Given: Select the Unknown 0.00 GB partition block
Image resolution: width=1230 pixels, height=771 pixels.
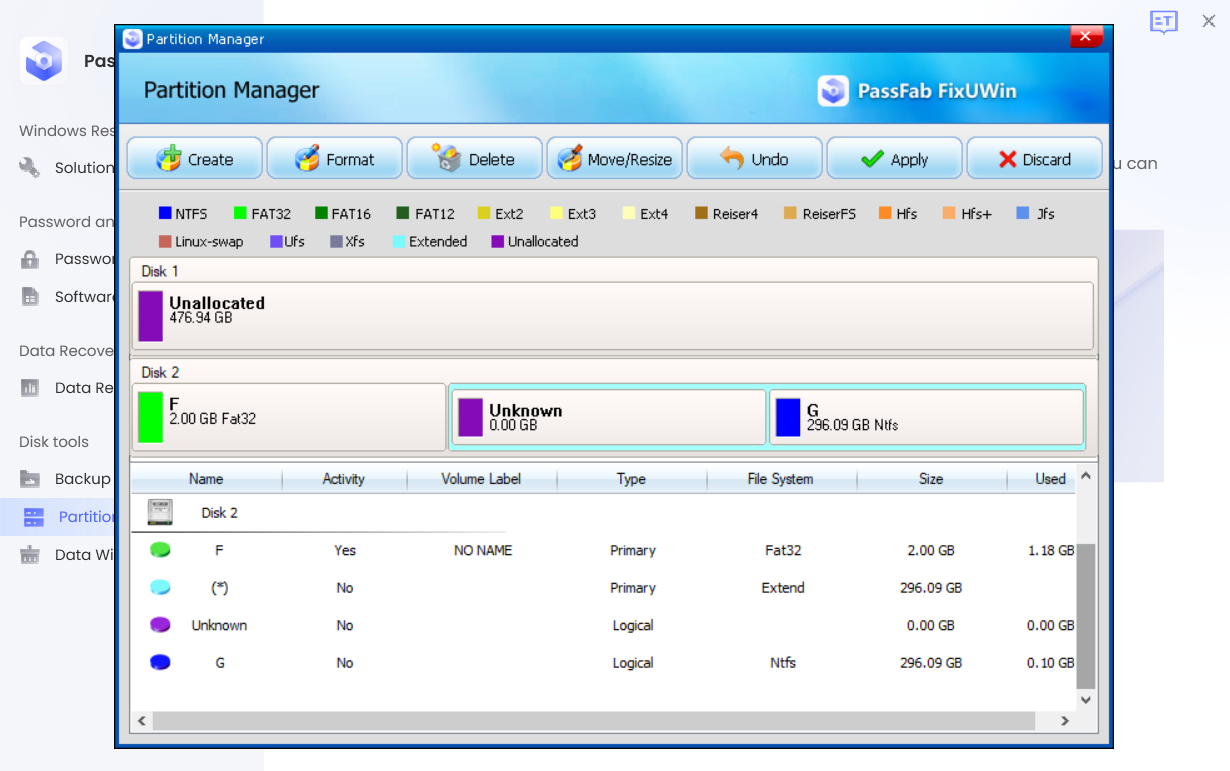Looking at the screenshot, I should (609, 417).
